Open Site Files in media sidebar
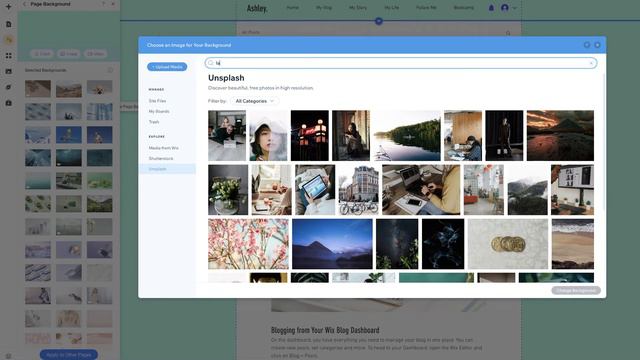This screenshot has height=360, width=640. click(x=157, y=100)
